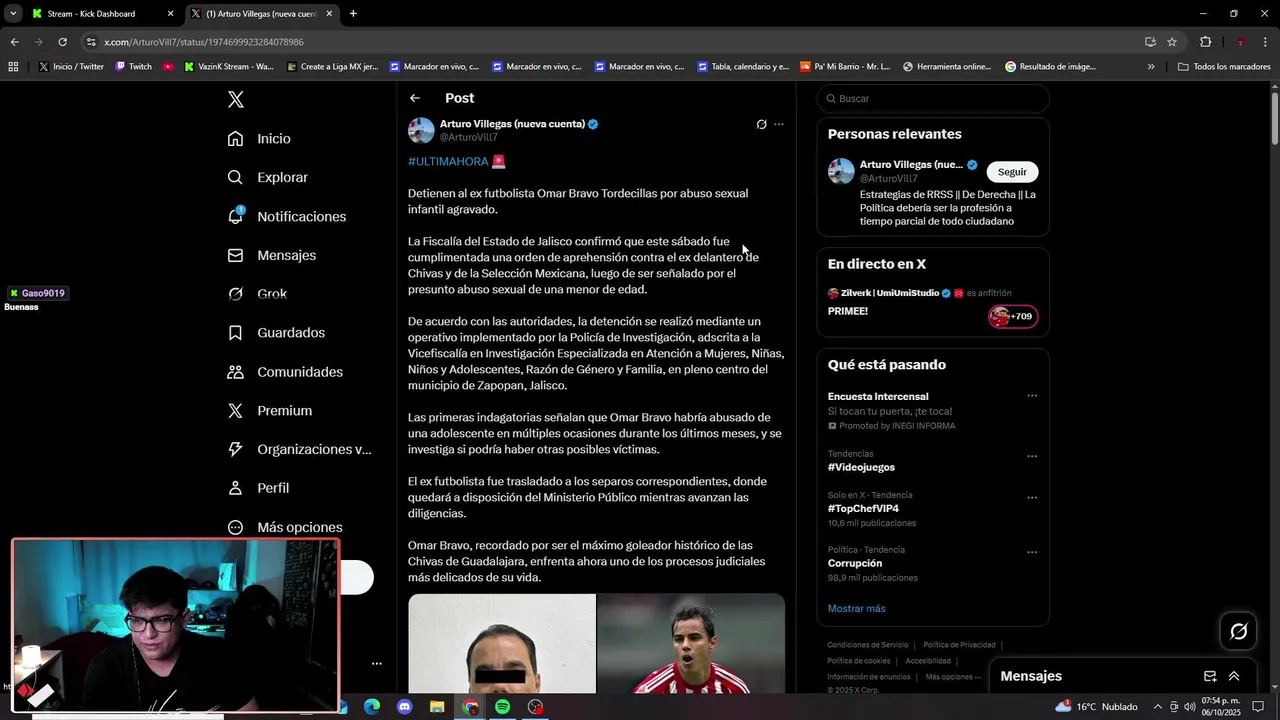Click the #ULTIMAHORA hashtag
This screenshot has width=1280, height=720.
448,161
